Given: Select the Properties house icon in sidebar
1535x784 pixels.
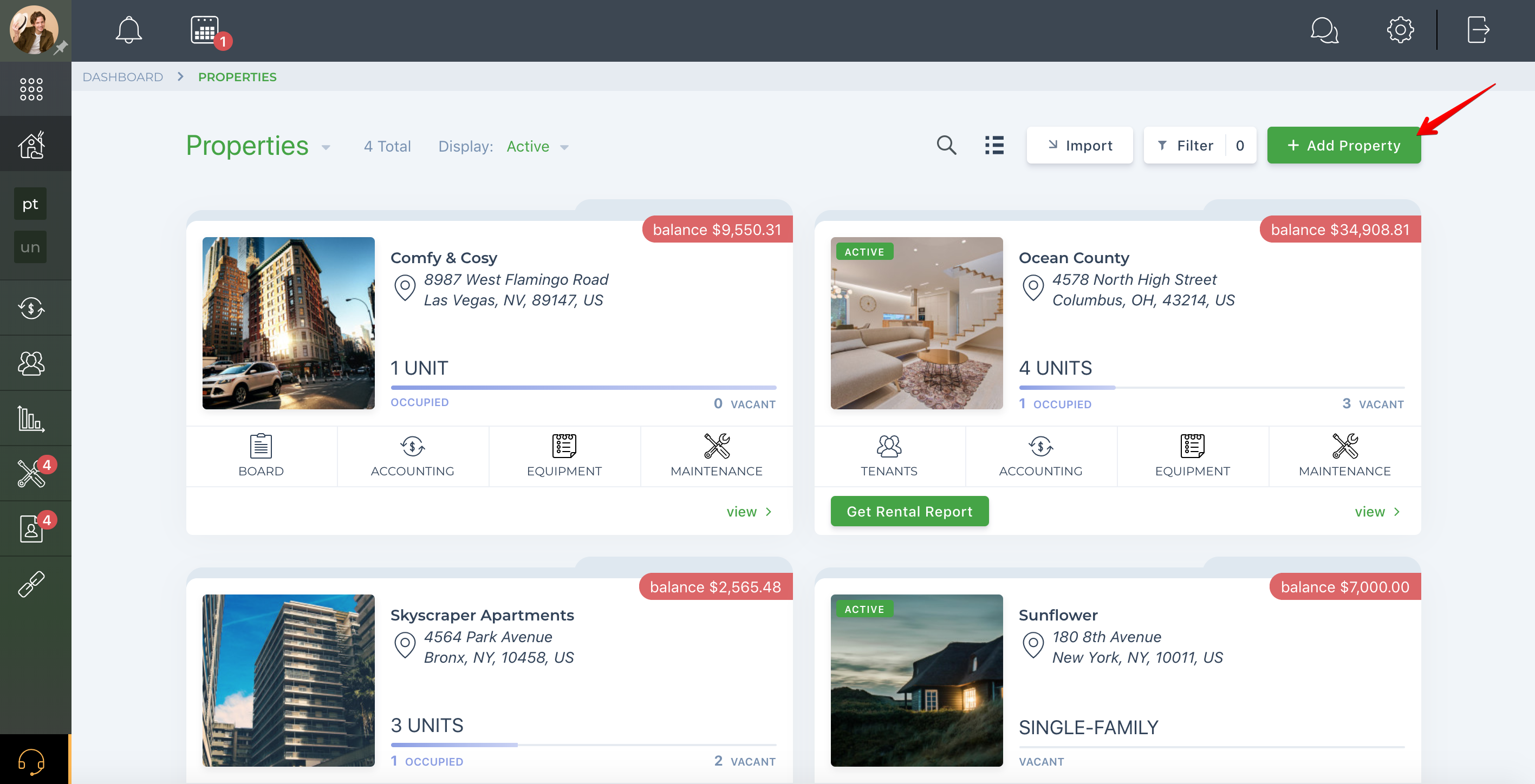Looking at the screenshot, I should 31,144.
